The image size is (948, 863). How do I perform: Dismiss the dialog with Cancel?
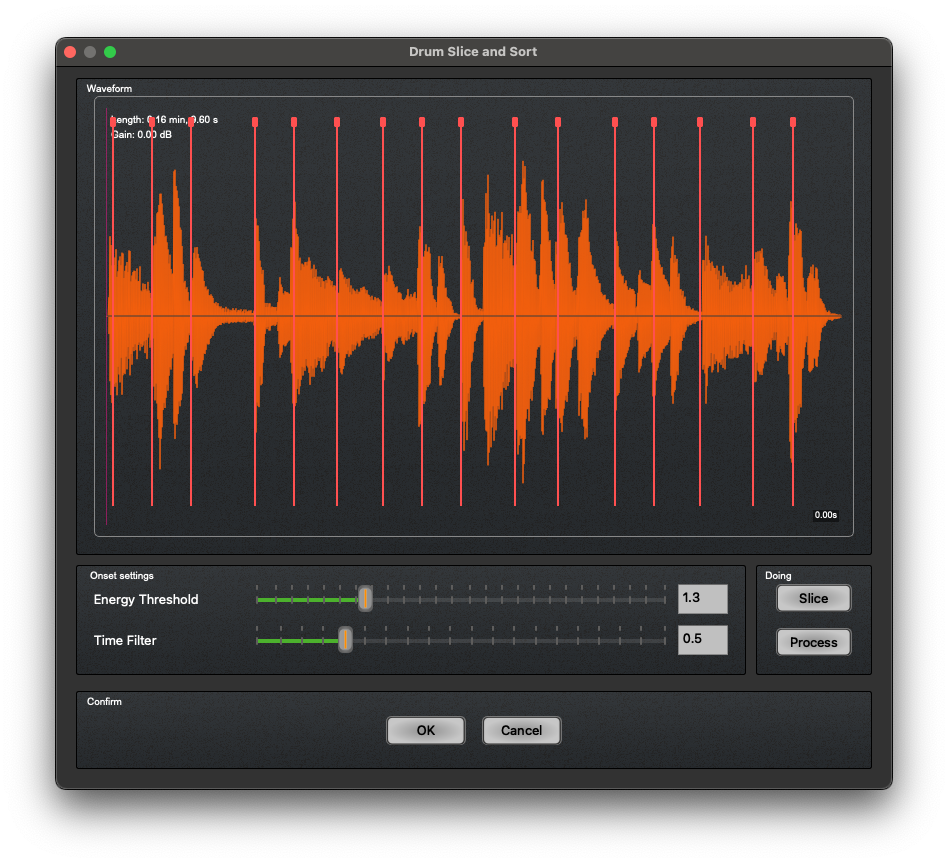(x=521, y=730)
